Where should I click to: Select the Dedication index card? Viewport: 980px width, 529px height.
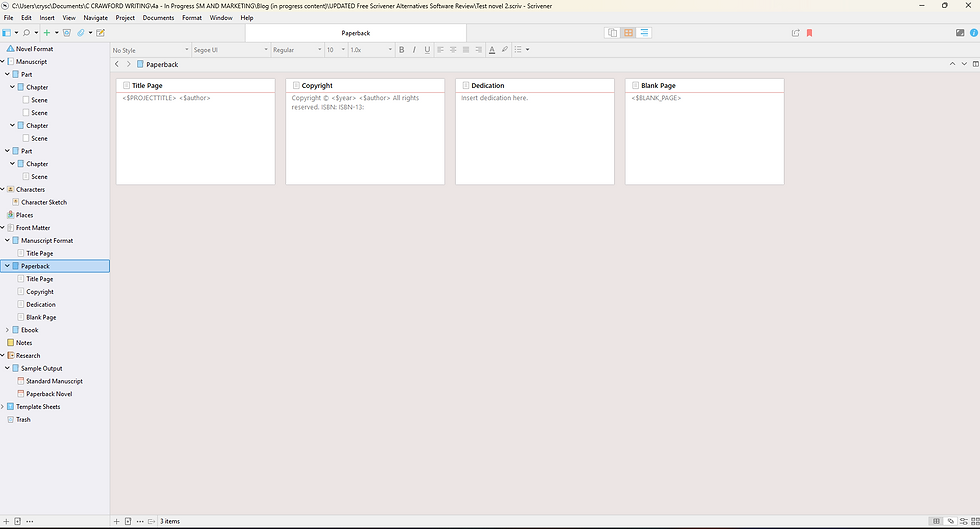[535, 131]
